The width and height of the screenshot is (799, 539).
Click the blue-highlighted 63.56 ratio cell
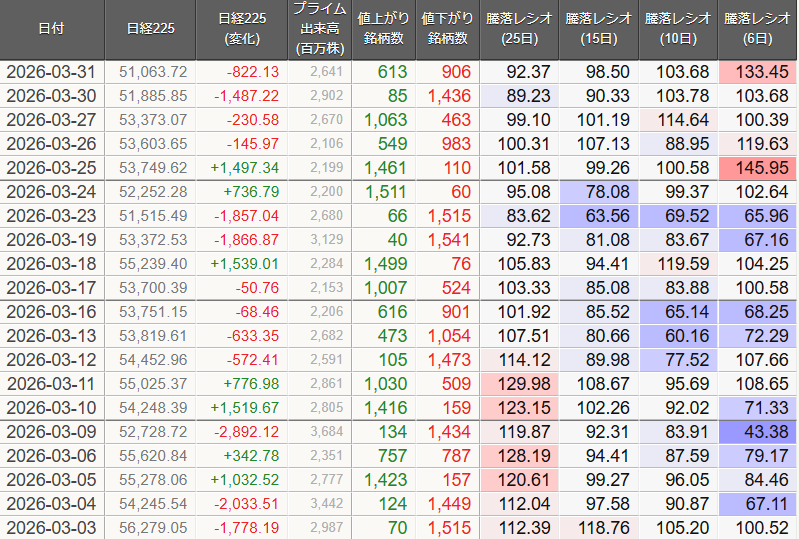(x=598, y=215)
